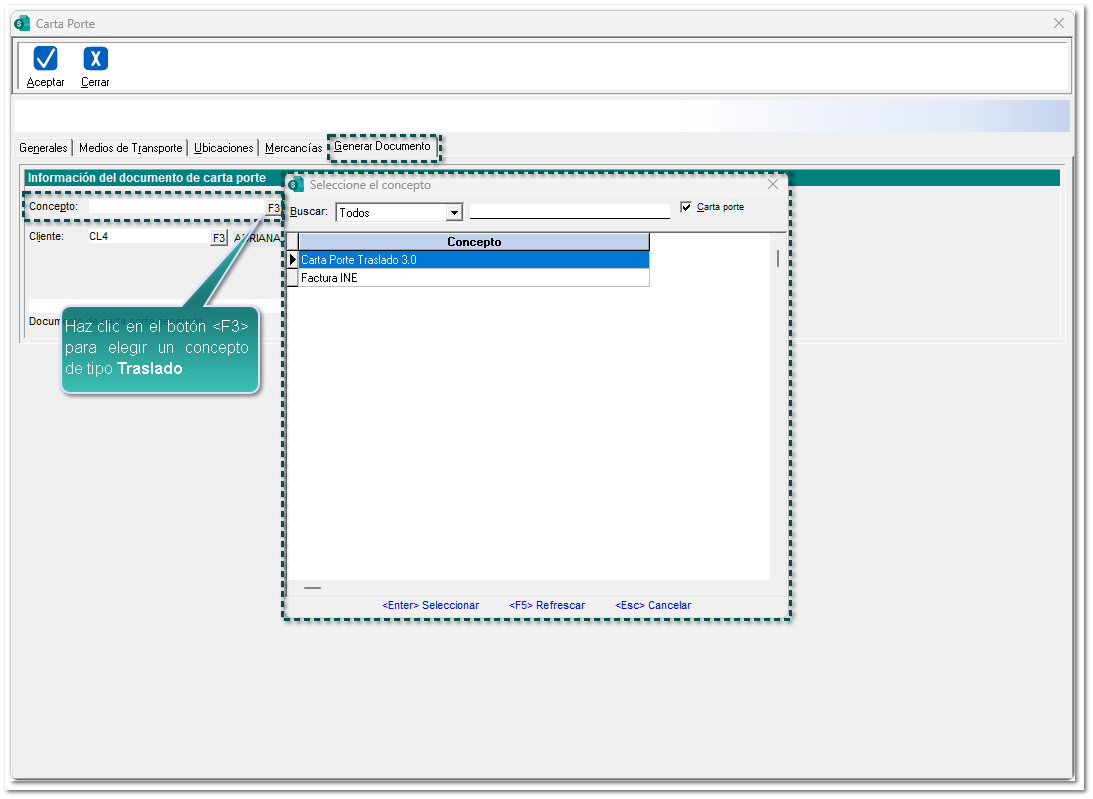Click the Cerrar X icon in toolbar
Image resolution: width=1093 pixels, height=799 pixels.
[x=95, y=58]
